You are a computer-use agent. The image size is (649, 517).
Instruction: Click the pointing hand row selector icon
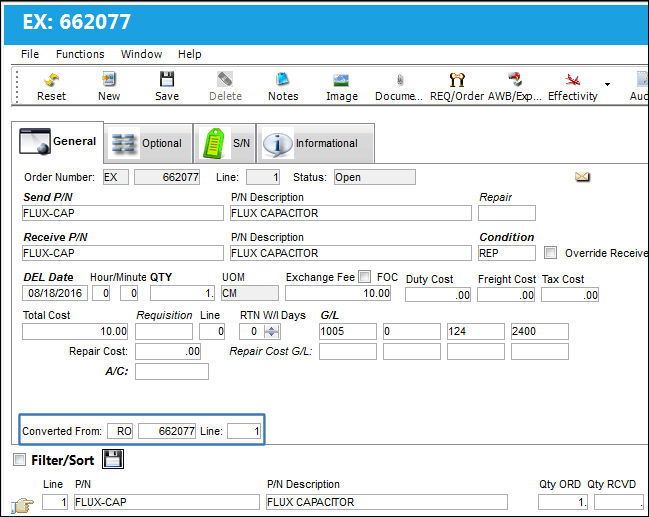click(22, 505)
